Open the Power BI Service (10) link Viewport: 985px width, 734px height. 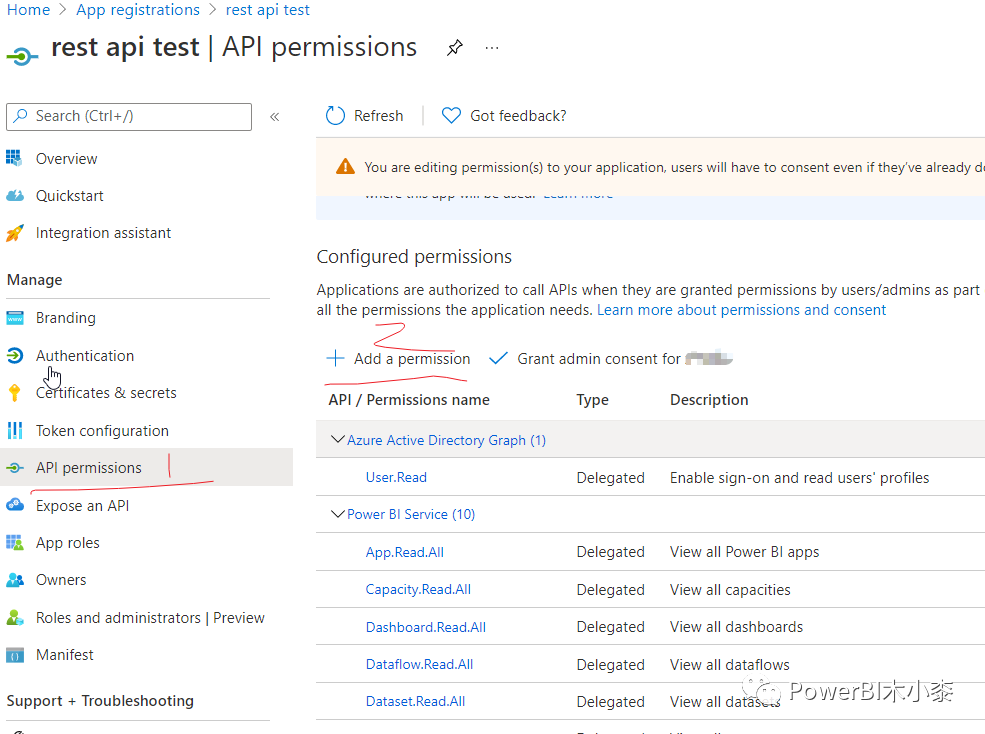click(x=411, y=514)
